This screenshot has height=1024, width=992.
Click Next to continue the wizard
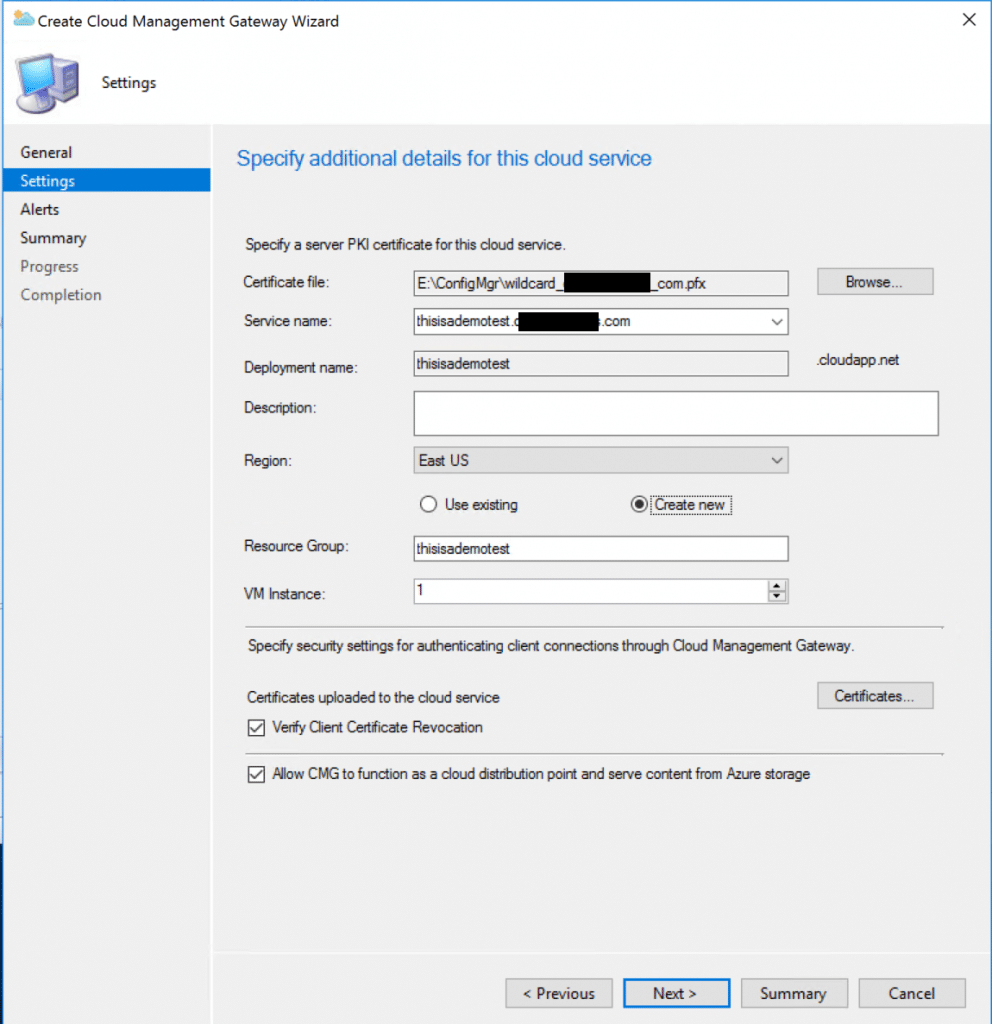point(676,993)
